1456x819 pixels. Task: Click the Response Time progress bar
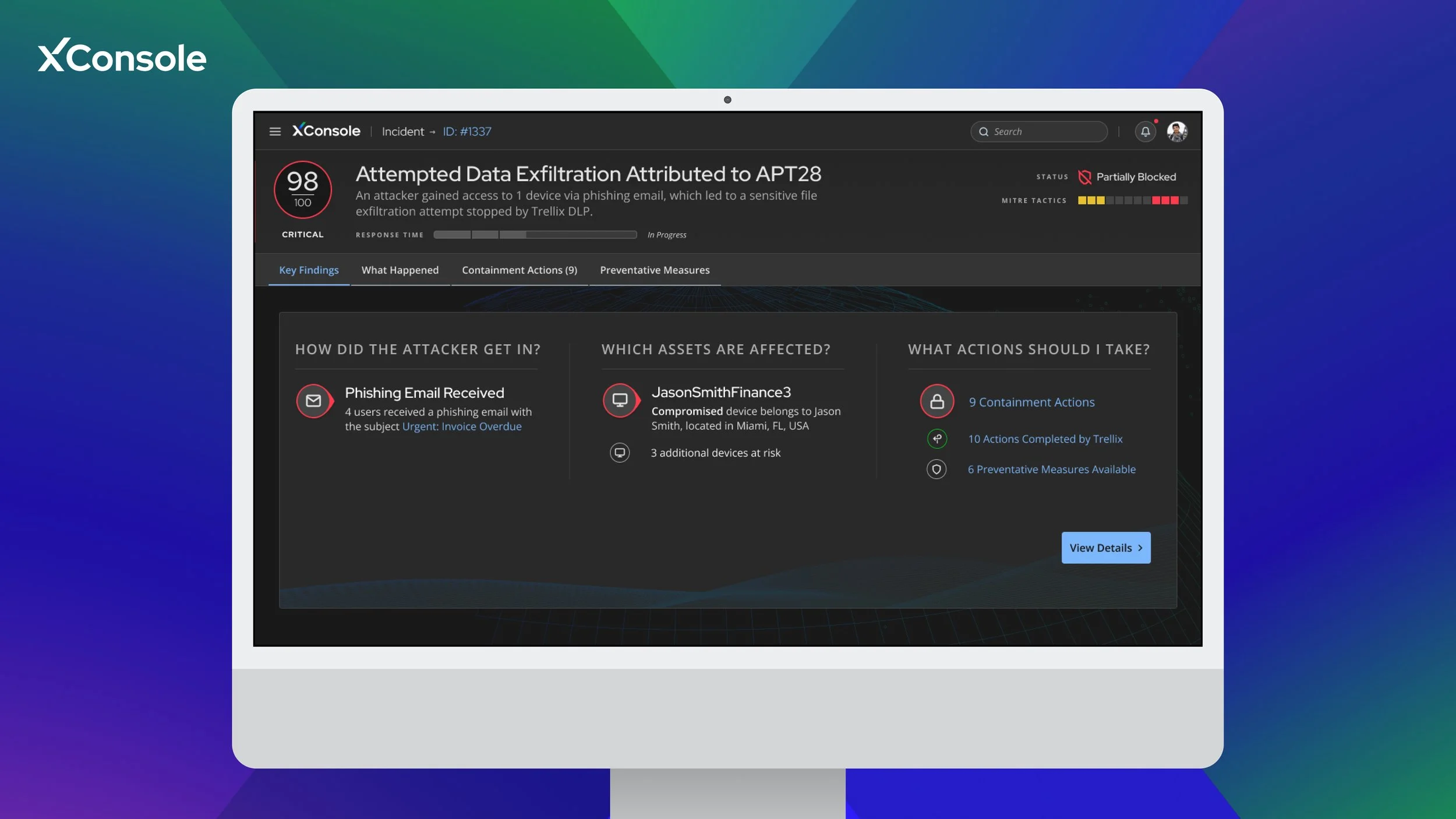point(535,235)
